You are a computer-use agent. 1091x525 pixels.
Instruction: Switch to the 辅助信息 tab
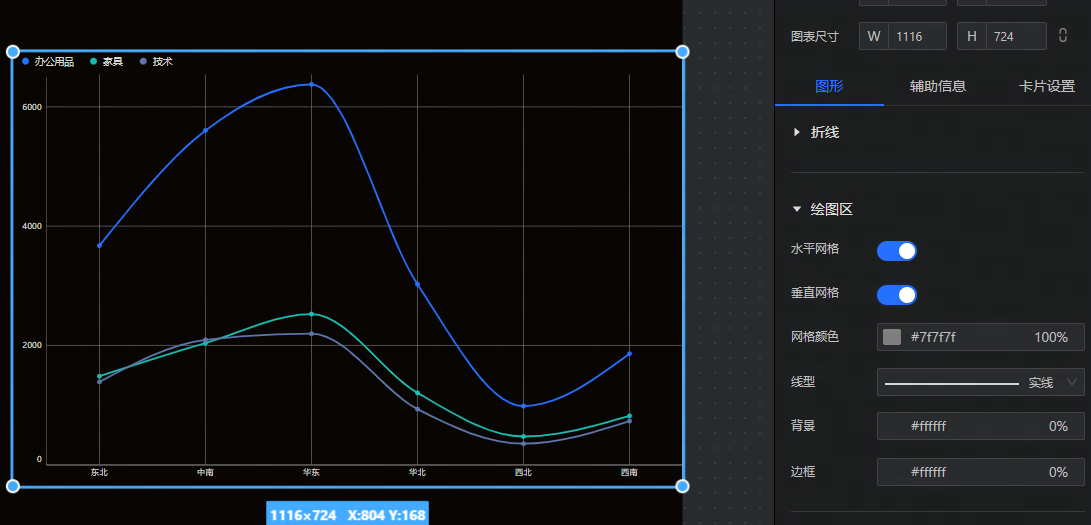click(937, 86)
